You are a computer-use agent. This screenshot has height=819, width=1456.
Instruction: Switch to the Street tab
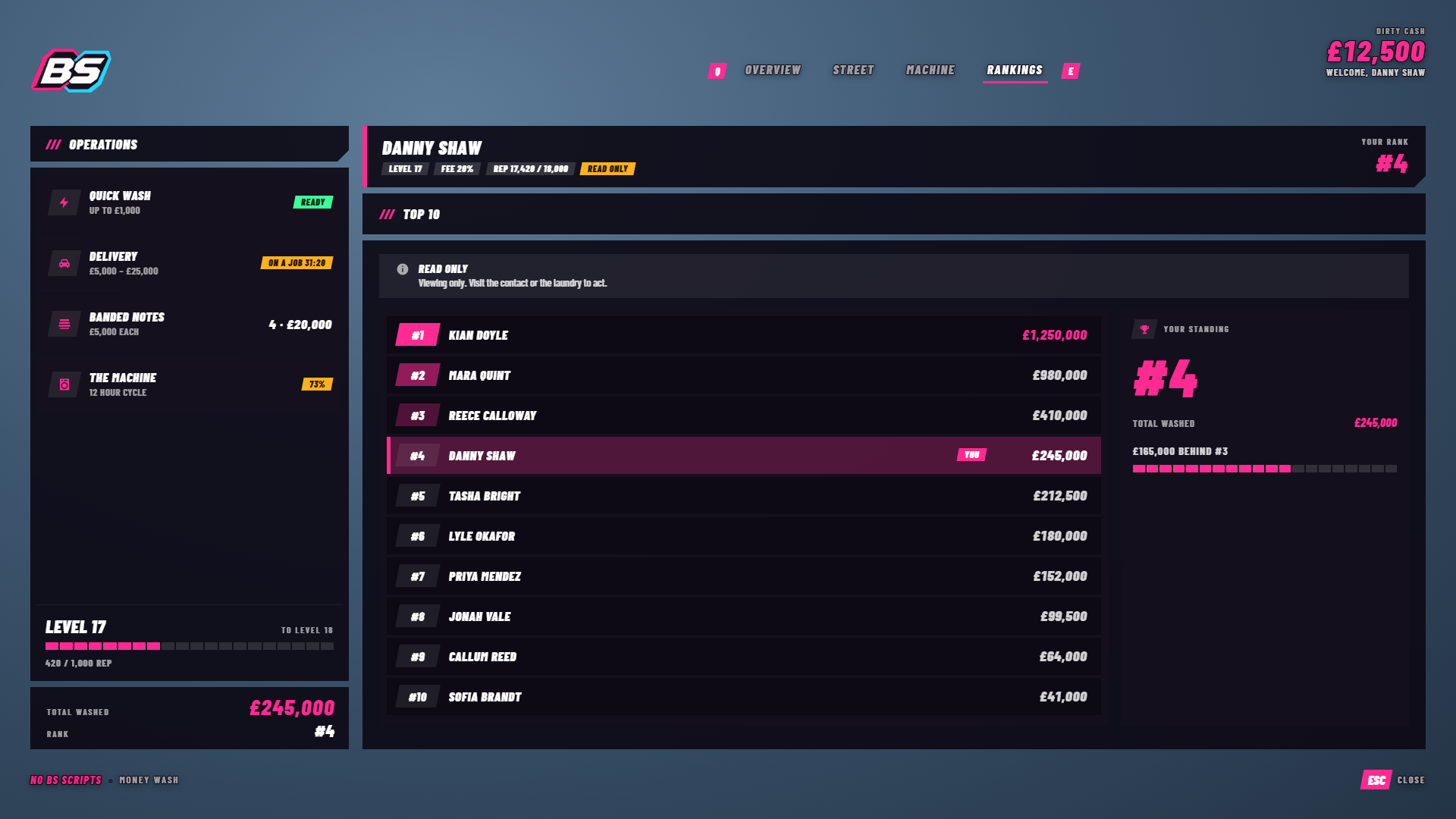pos(853,71)
